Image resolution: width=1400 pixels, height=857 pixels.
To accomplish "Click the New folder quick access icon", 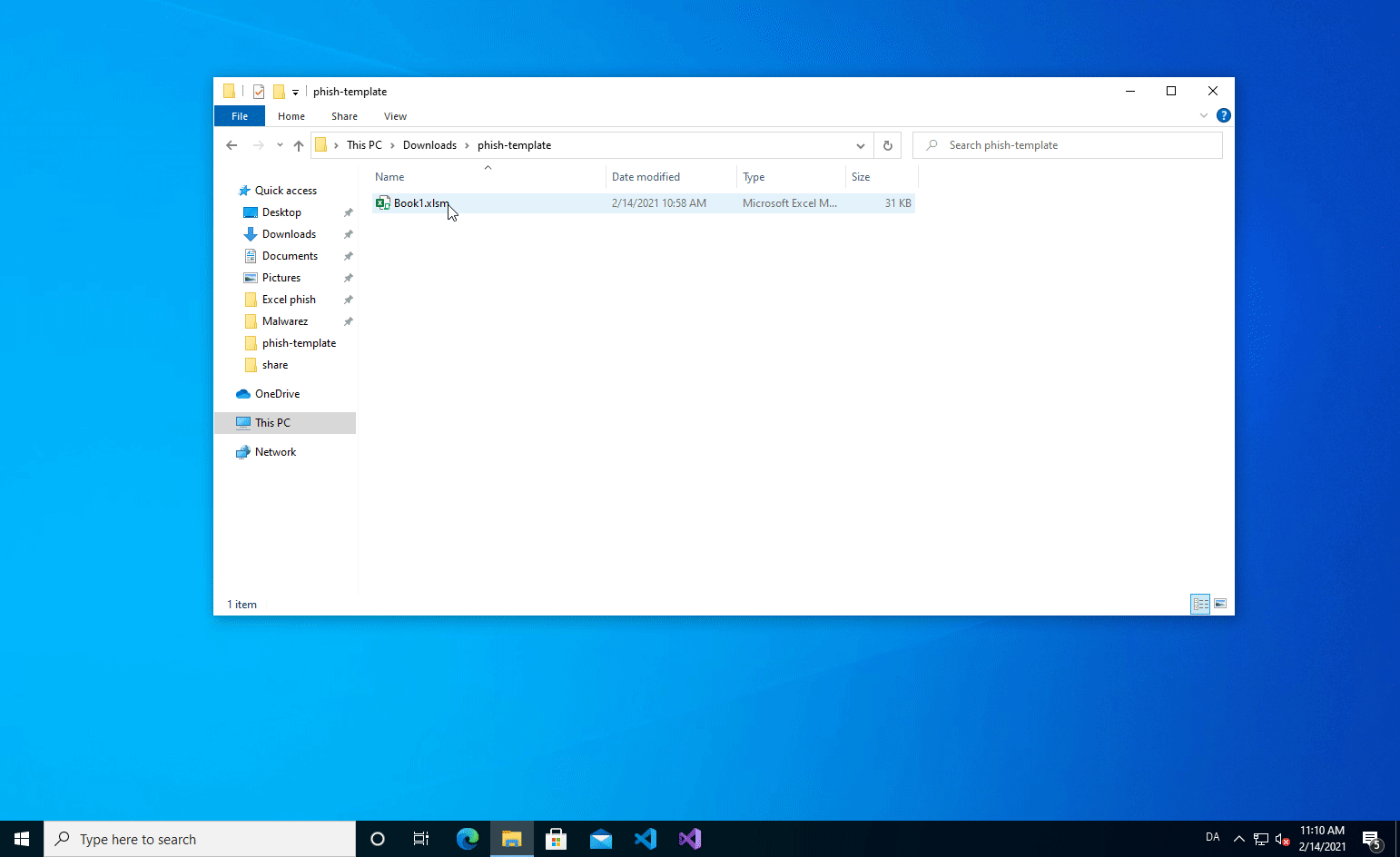I will [x=279, y=92].
